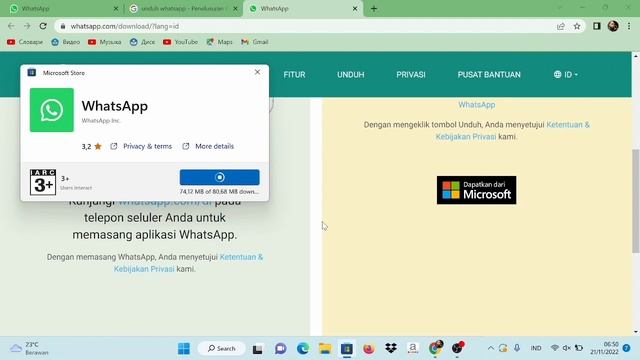
Task: Open the Gmail bookmark
Action: click(x=255, y=42)
